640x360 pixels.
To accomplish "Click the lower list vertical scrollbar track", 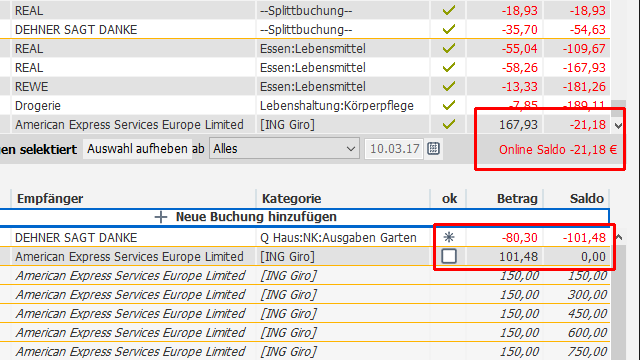I will (x=619, y=302).
